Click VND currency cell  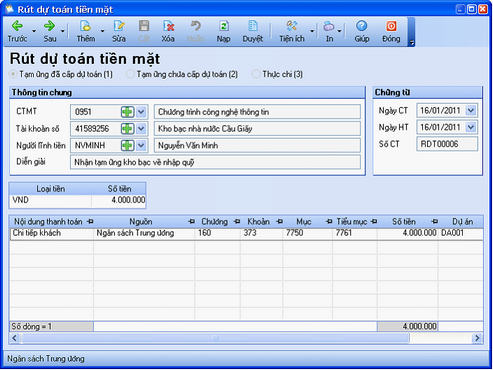pyautogui.click(x=51, y=200)
